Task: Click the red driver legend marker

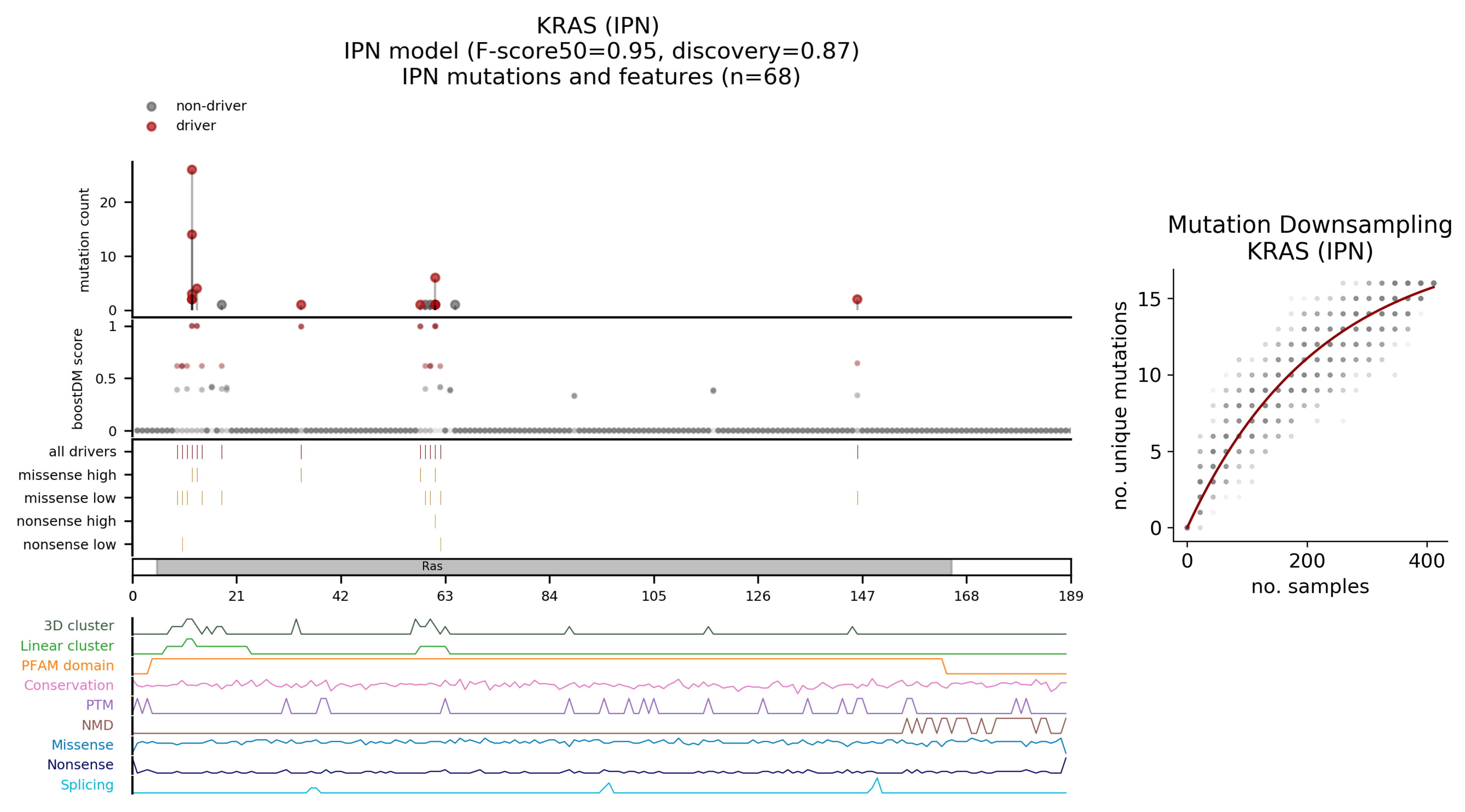Action: tap(151, 126)
